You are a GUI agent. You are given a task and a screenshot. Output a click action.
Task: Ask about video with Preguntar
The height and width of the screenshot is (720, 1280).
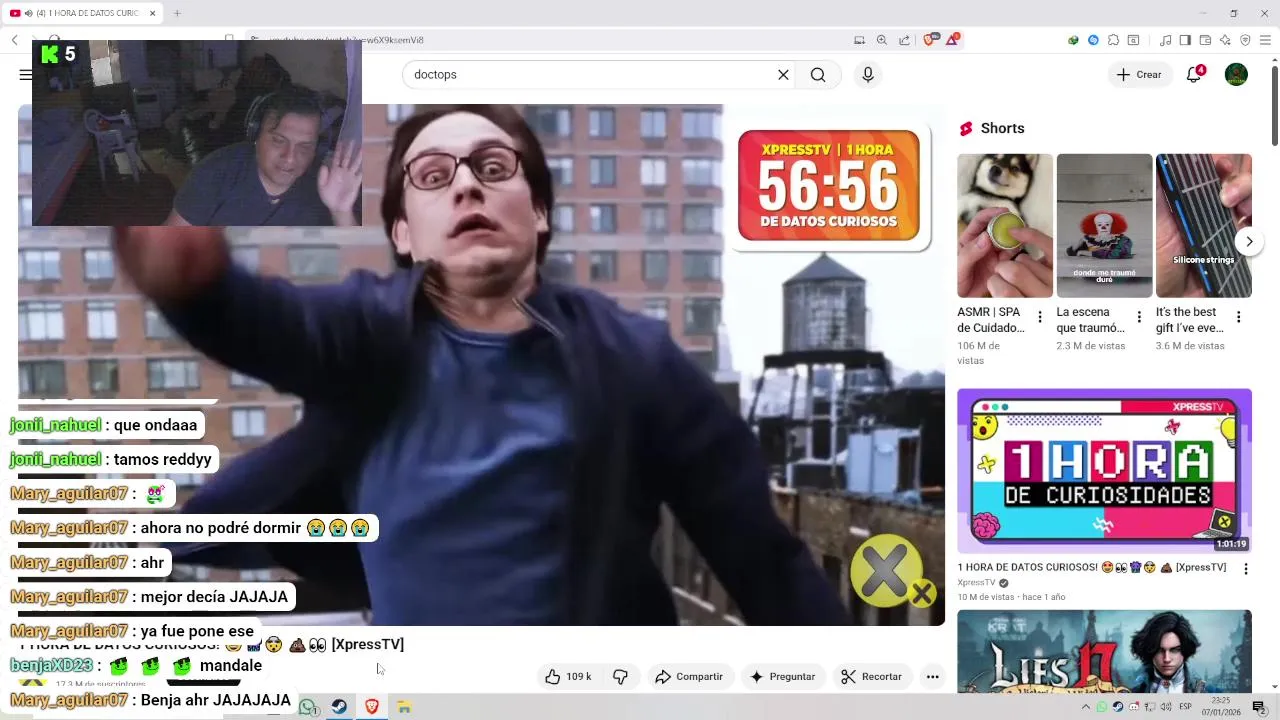(782, 677)
